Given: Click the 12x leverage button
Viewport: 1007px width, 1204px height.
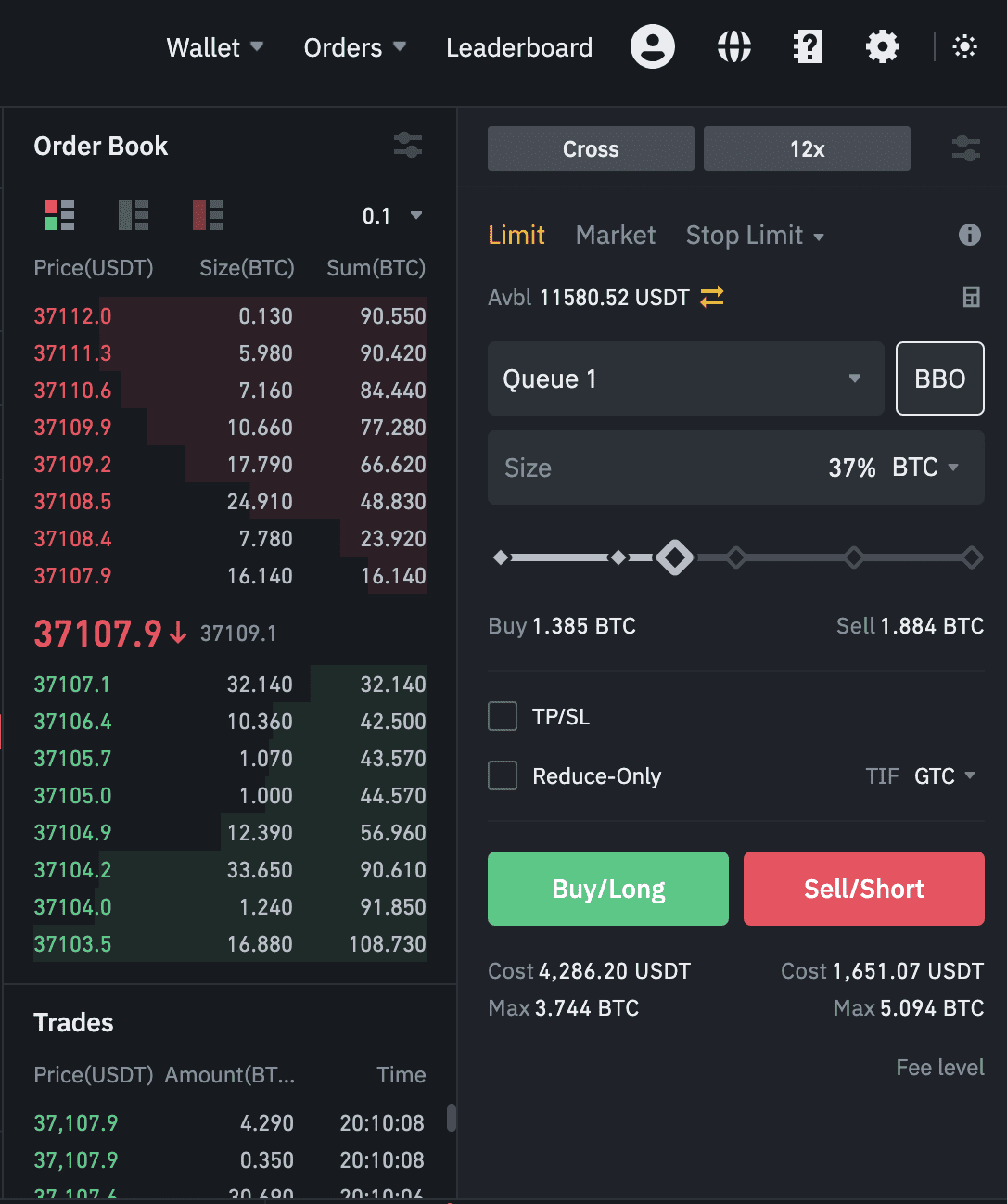Looking at the screenshot, I should click(x=807, y=148).
